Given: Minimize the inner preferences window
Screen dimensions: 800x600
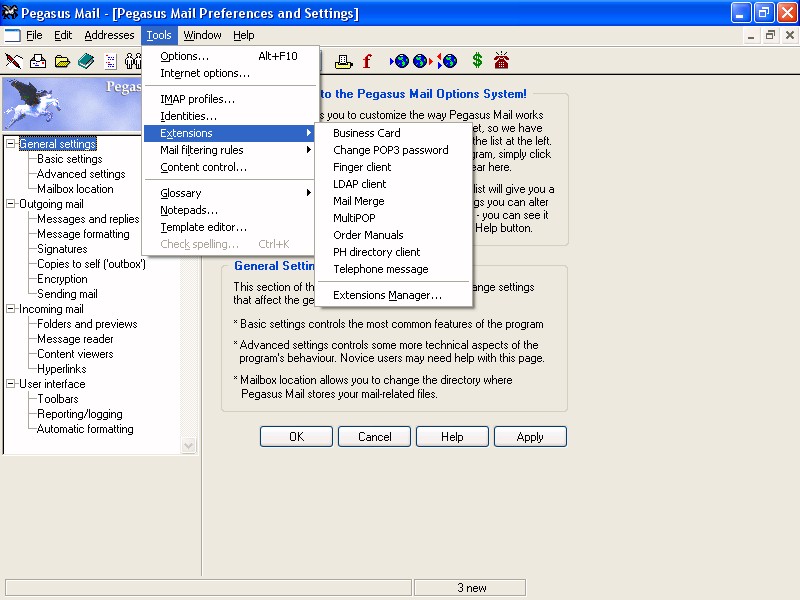Looking at the screenshot, I should point(751,35).
